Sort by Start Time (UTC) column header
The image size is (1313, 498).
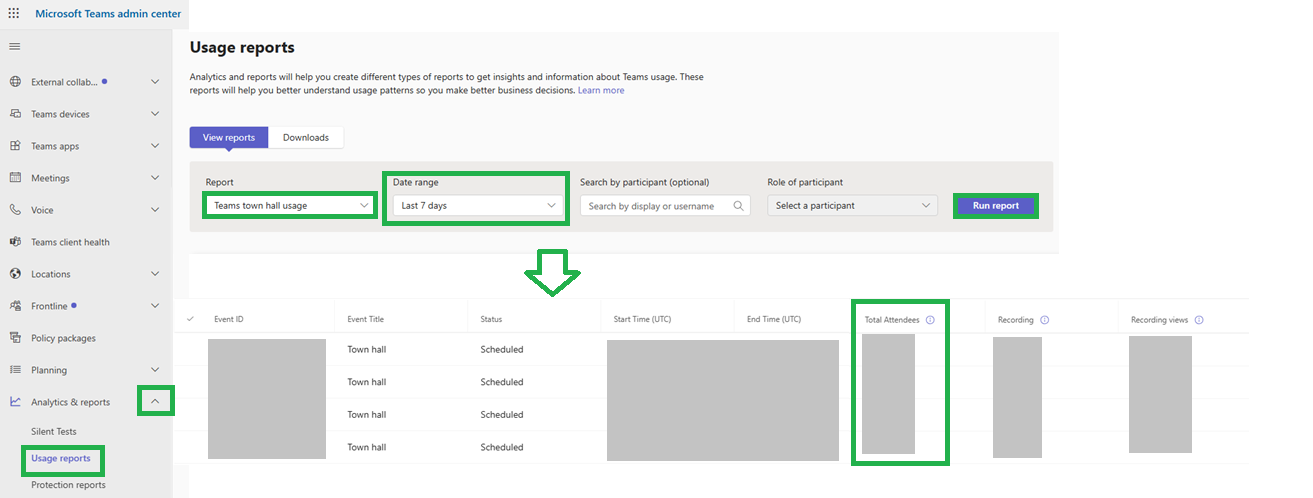click(x=641, y=320)
